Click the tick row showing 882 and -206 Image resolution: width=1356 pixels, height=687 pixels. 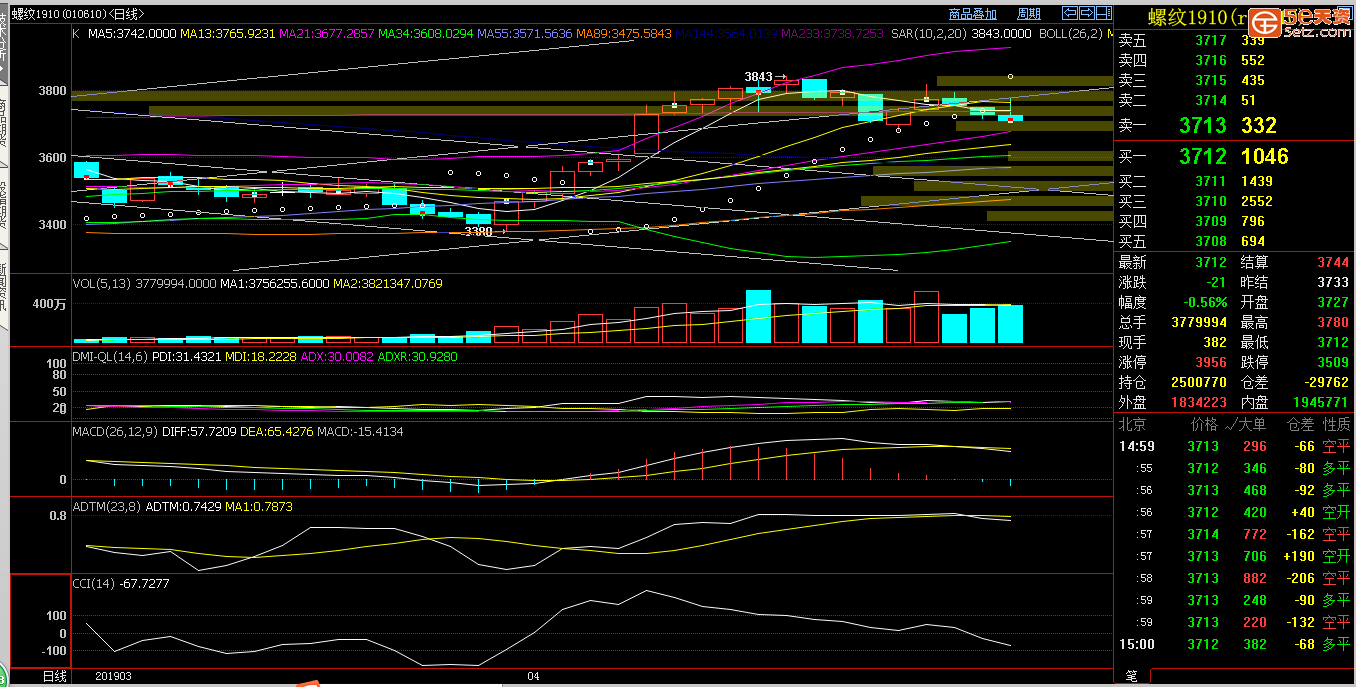[1233, 578]
